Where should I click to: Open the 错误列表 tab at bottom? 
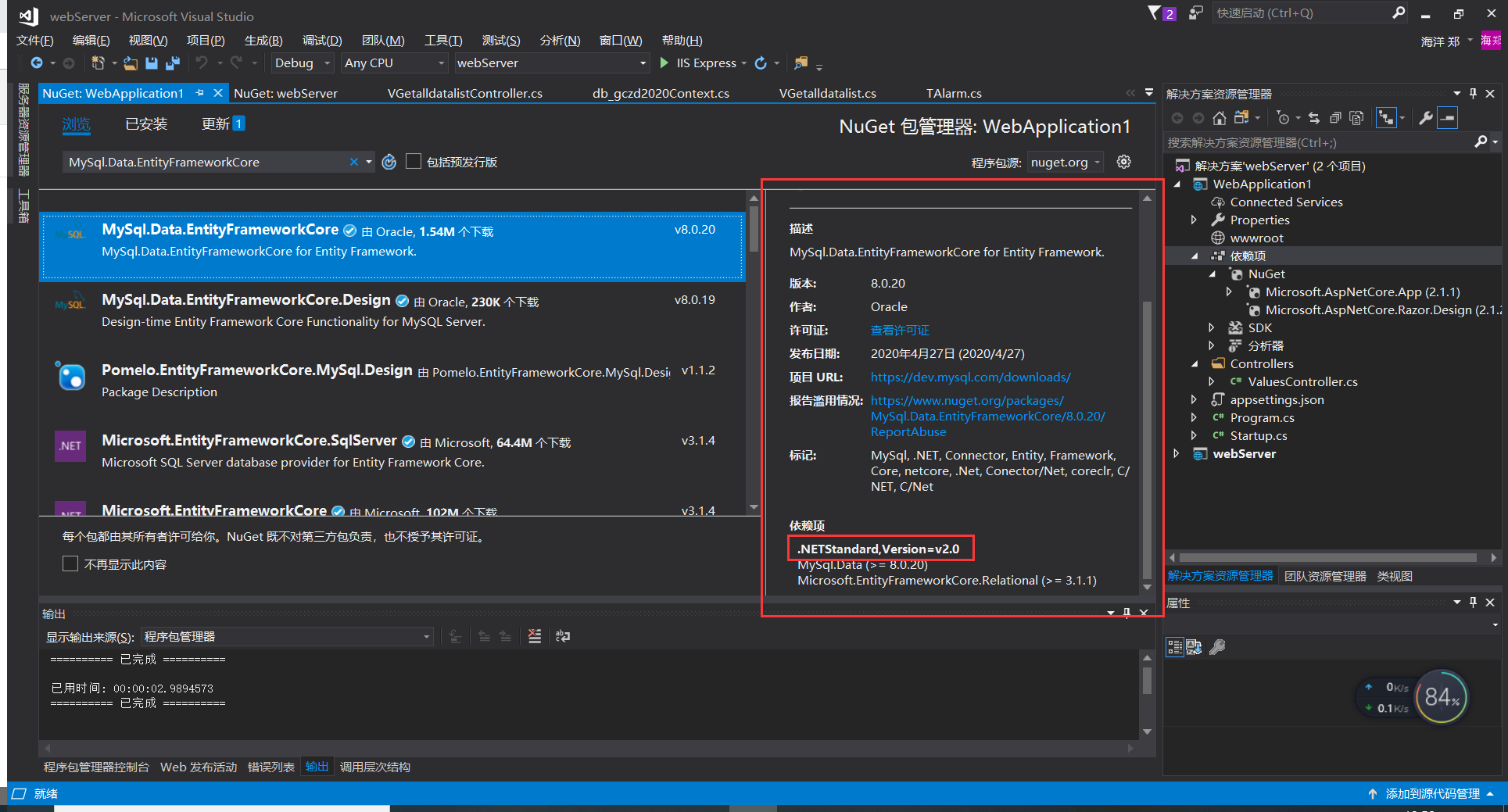point(271,767)
